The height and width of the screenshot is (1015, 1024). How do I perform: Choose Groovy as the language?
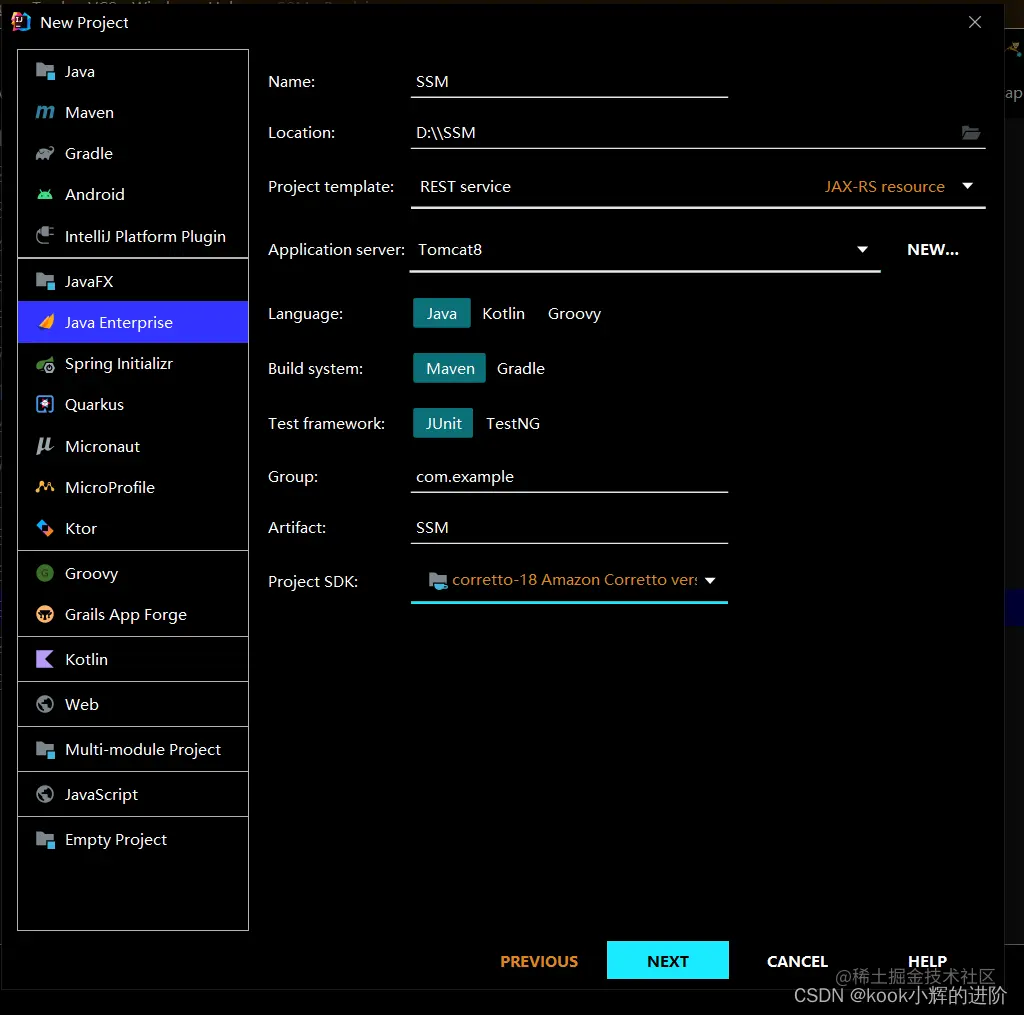click(574, 314)
